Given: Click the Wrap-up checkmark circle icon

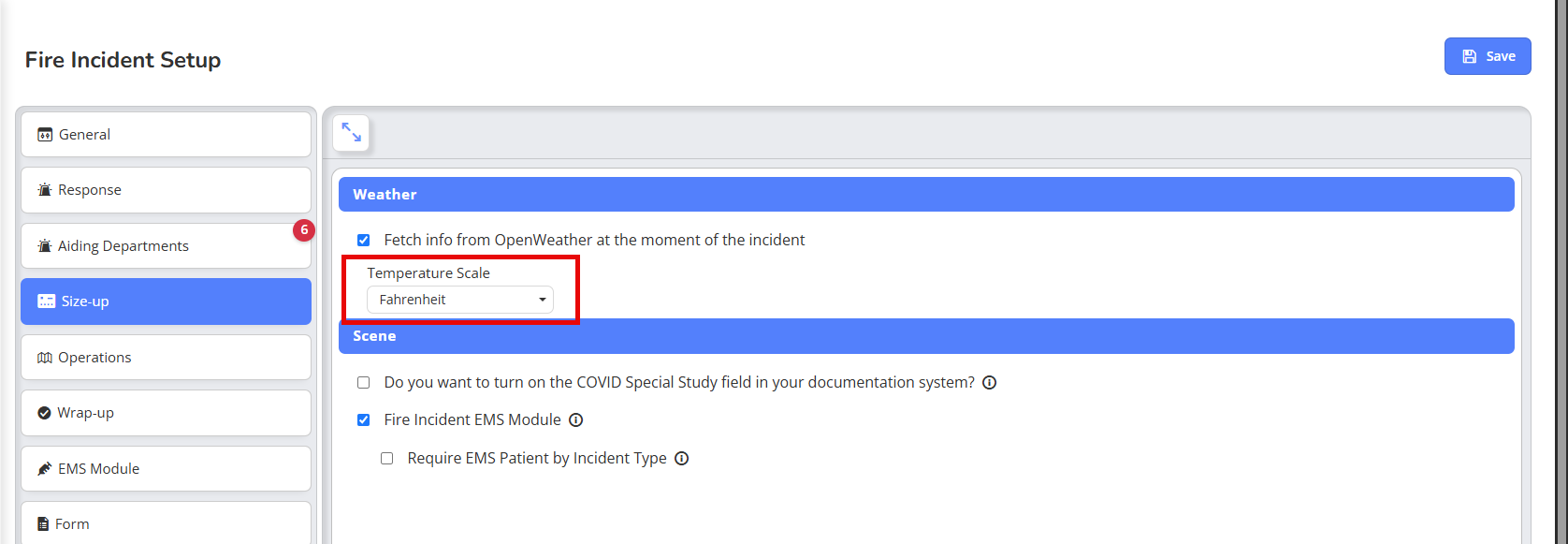Looking at the screenshot, I should tap(44, 413).
